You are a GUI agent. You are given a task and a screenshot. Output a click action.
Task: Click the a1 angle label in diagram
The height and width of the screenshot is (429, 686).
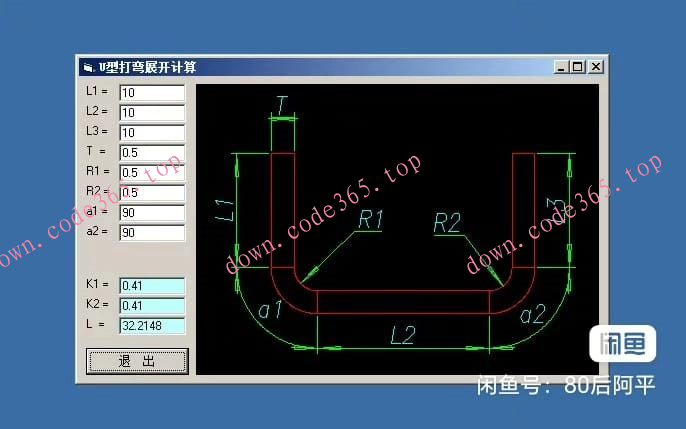click(x=270, y=310)
